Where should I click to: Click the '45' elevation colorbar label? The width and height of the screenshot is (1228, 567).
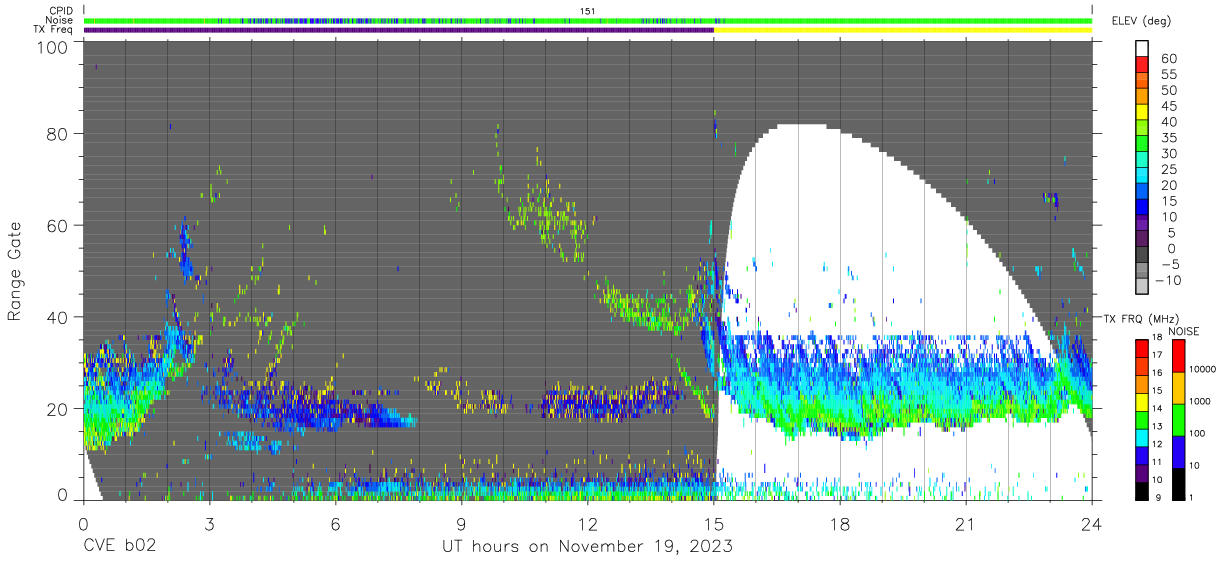coord(1168,106)
